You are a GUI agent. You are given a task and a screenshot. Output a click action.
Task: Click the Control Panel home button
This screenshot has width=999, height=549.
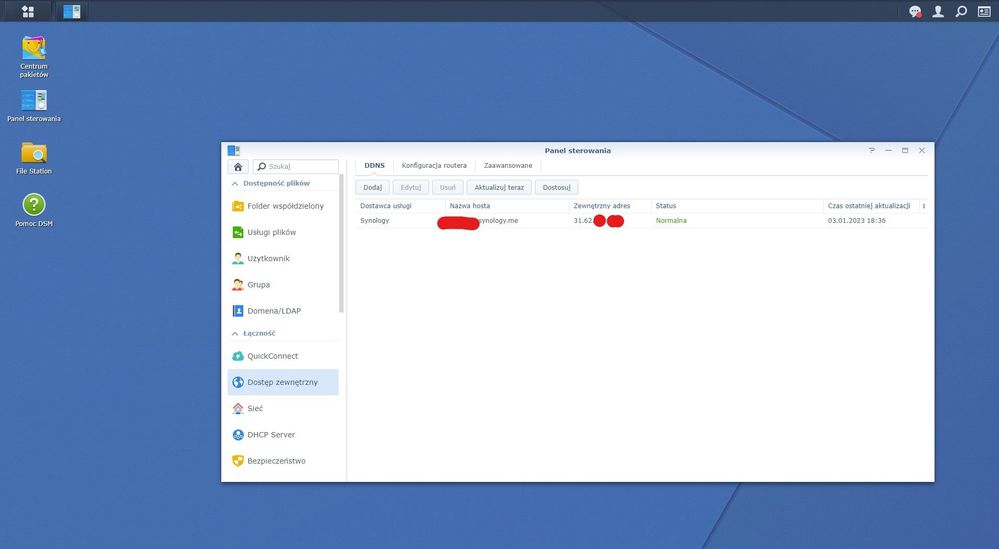click(x=238, y=167)
